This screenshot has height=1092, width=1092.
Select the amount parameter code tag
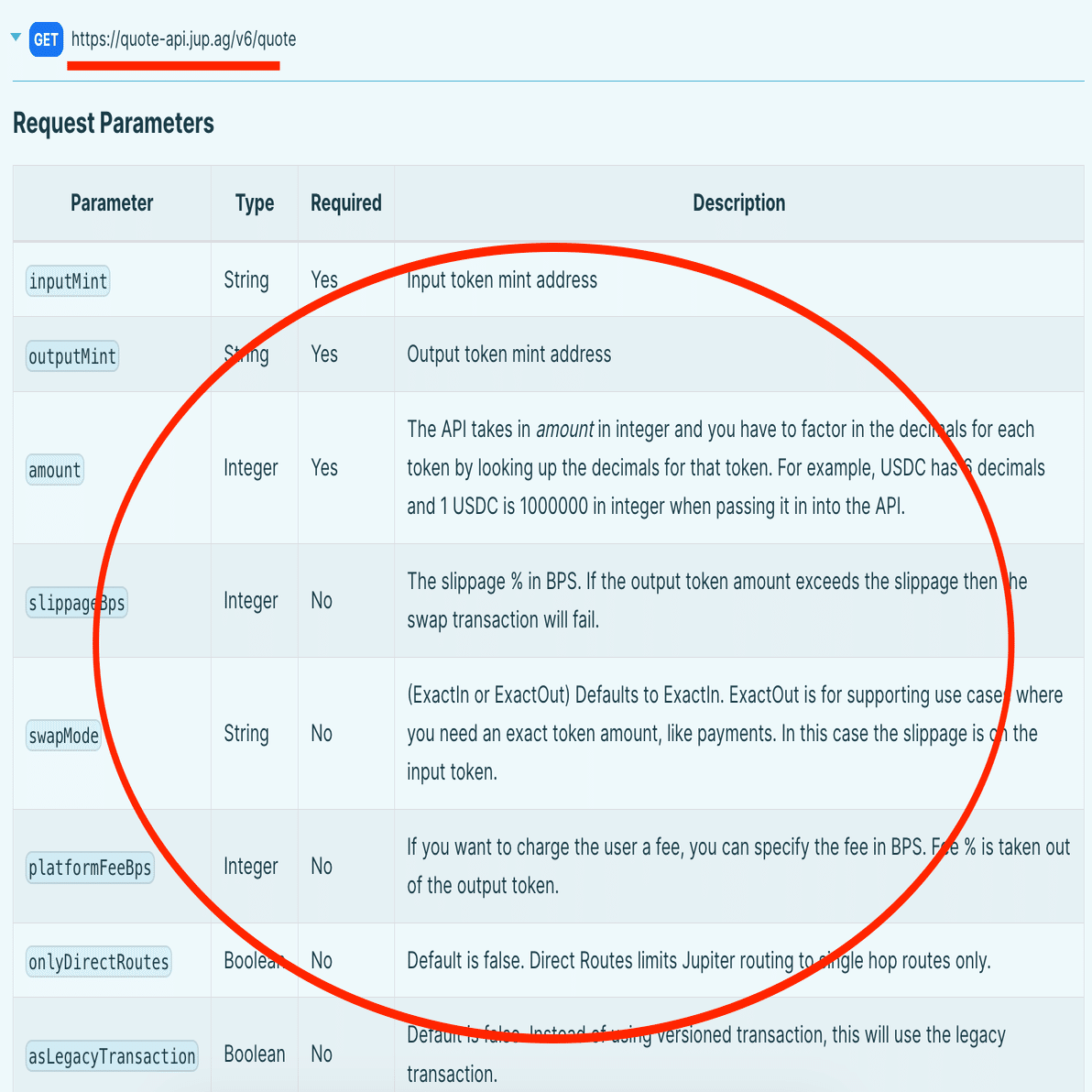tap(55, 469)
